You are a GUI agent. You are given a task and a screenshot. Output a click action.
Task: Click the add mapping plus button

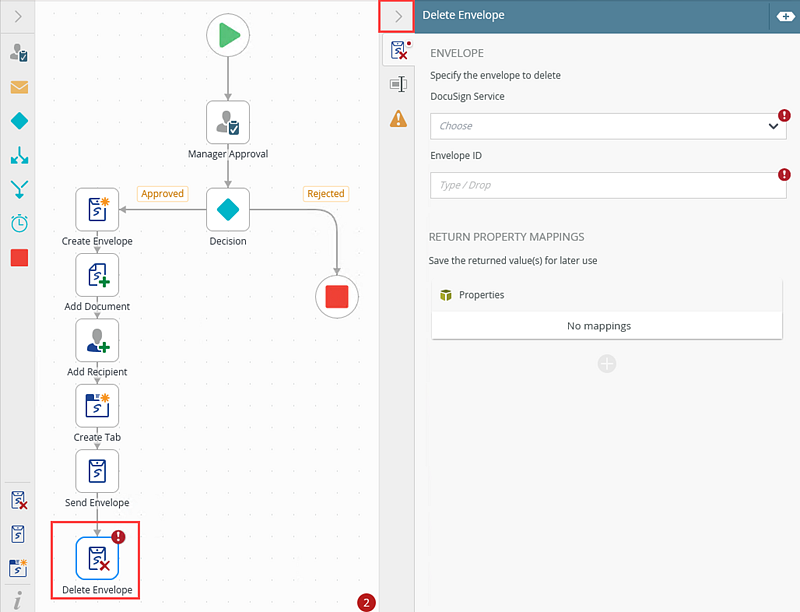607,364
